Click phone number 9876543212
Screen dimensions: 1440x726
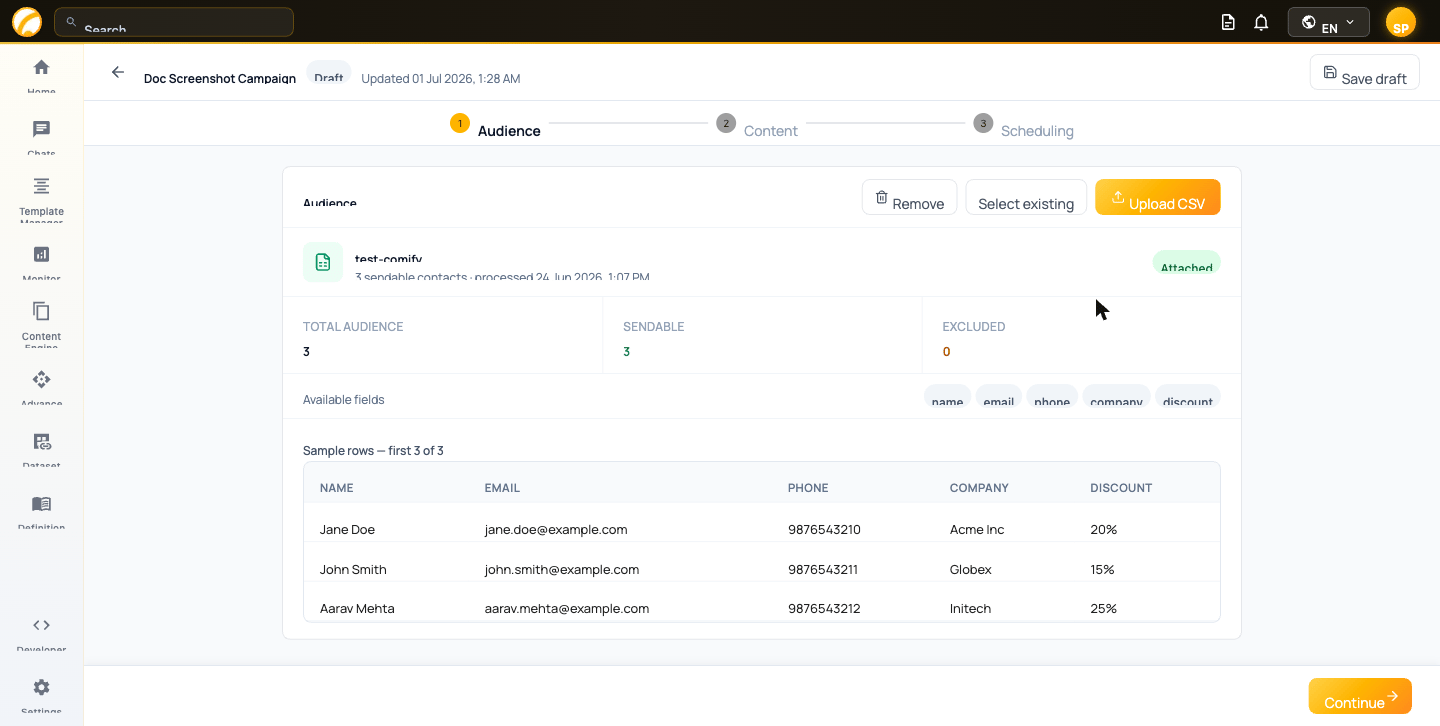coord(824,608)
